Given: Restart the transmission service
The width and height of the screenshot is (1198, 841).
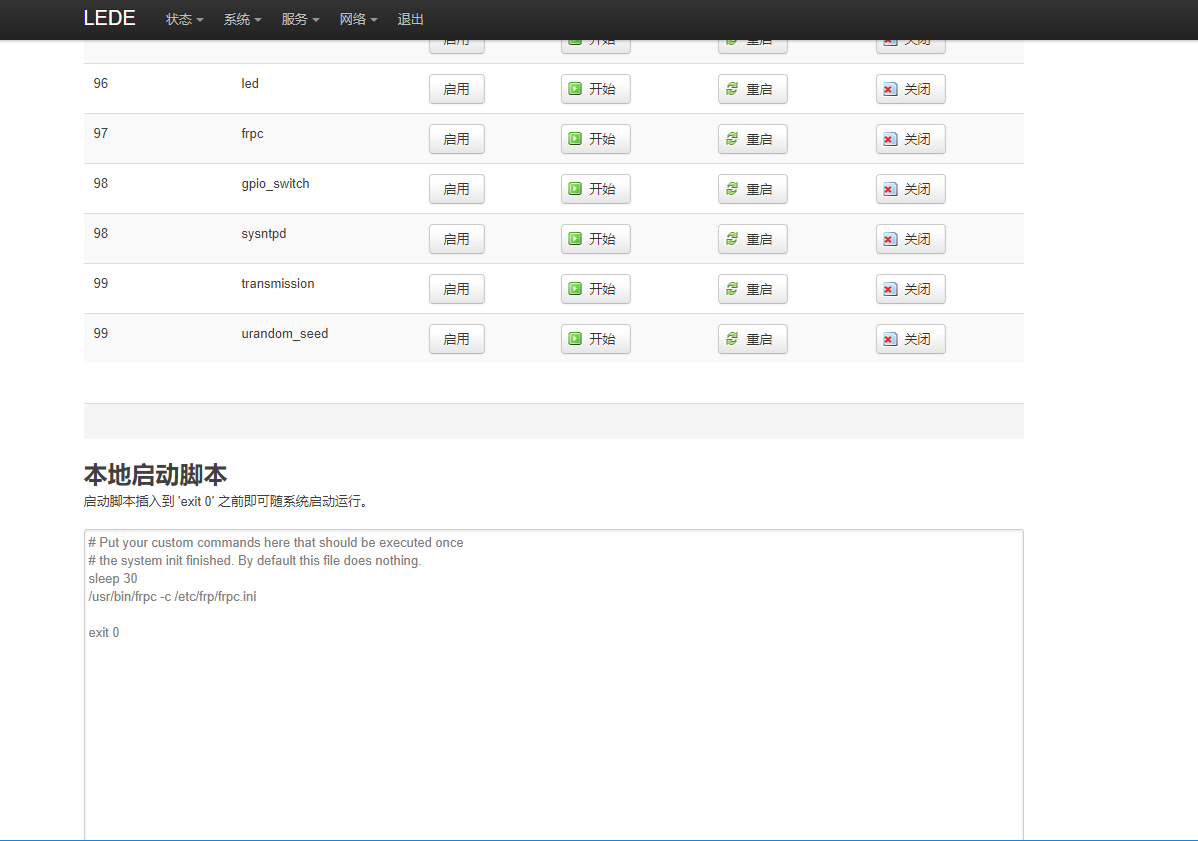Looking at the screenshot, I should 752,288.
